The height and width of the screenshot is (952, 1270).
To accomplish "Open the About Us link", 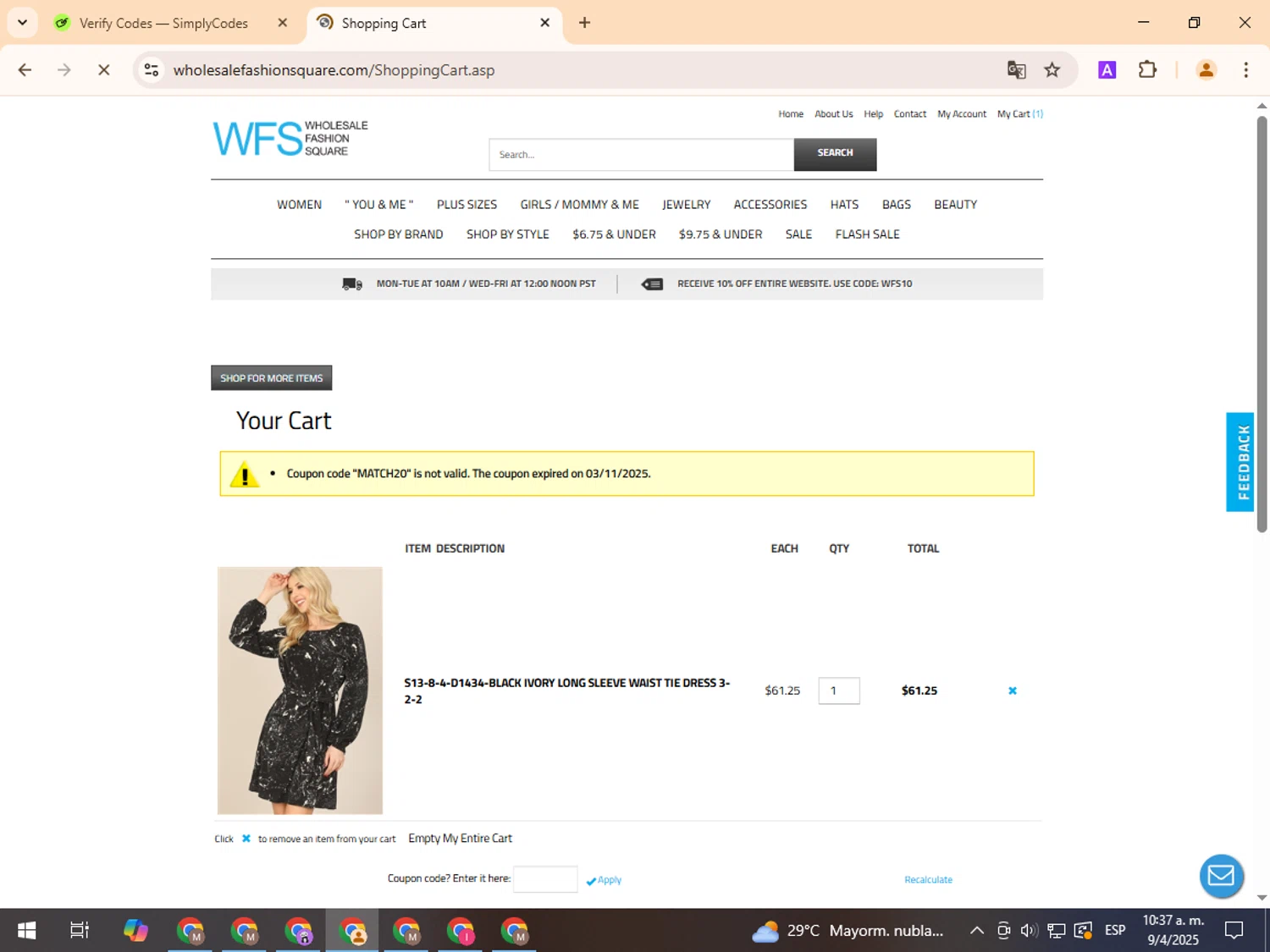I will [x=833, y=114].
